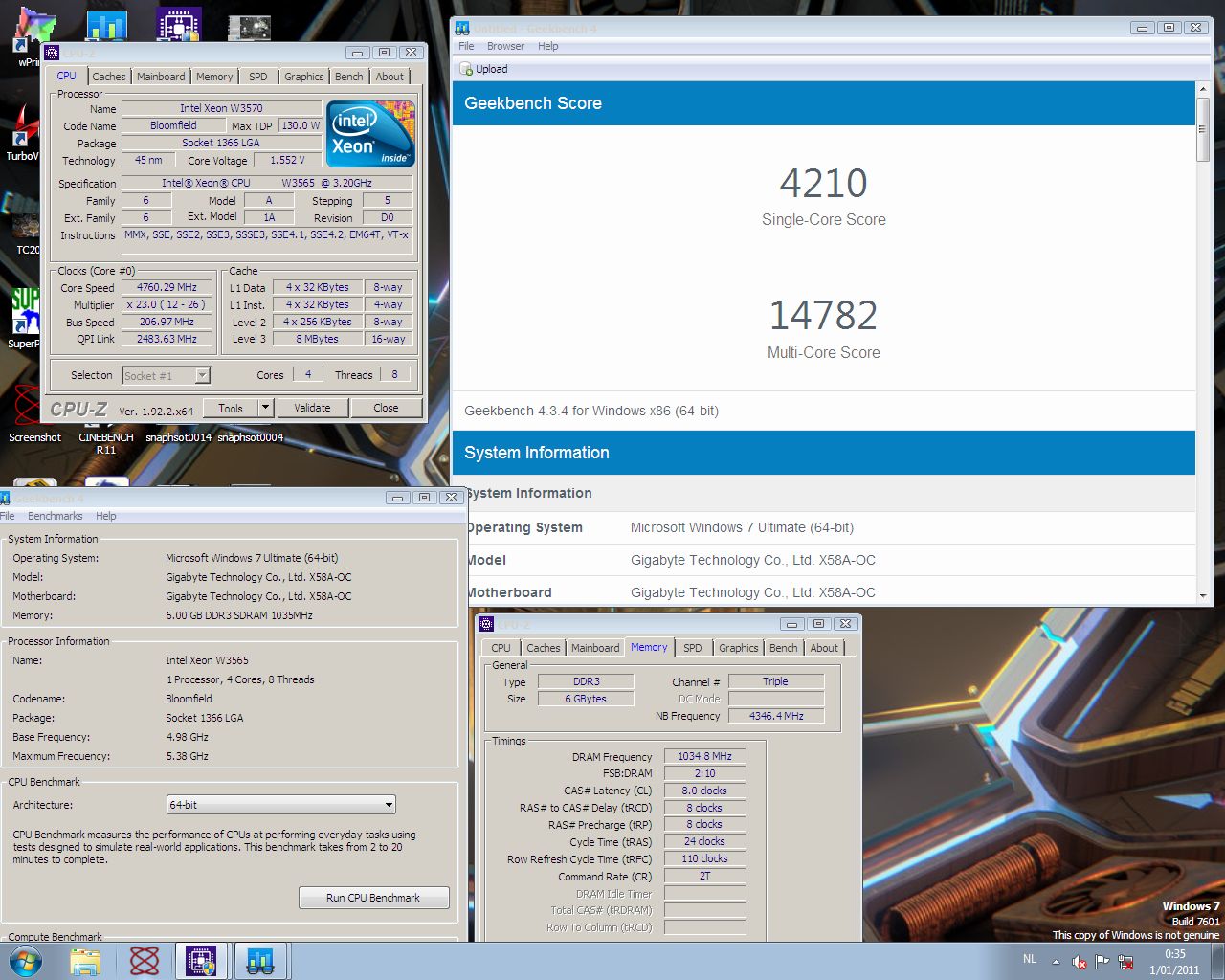Click the top CPU-Z title bar icon

click(x=52, y=53)
